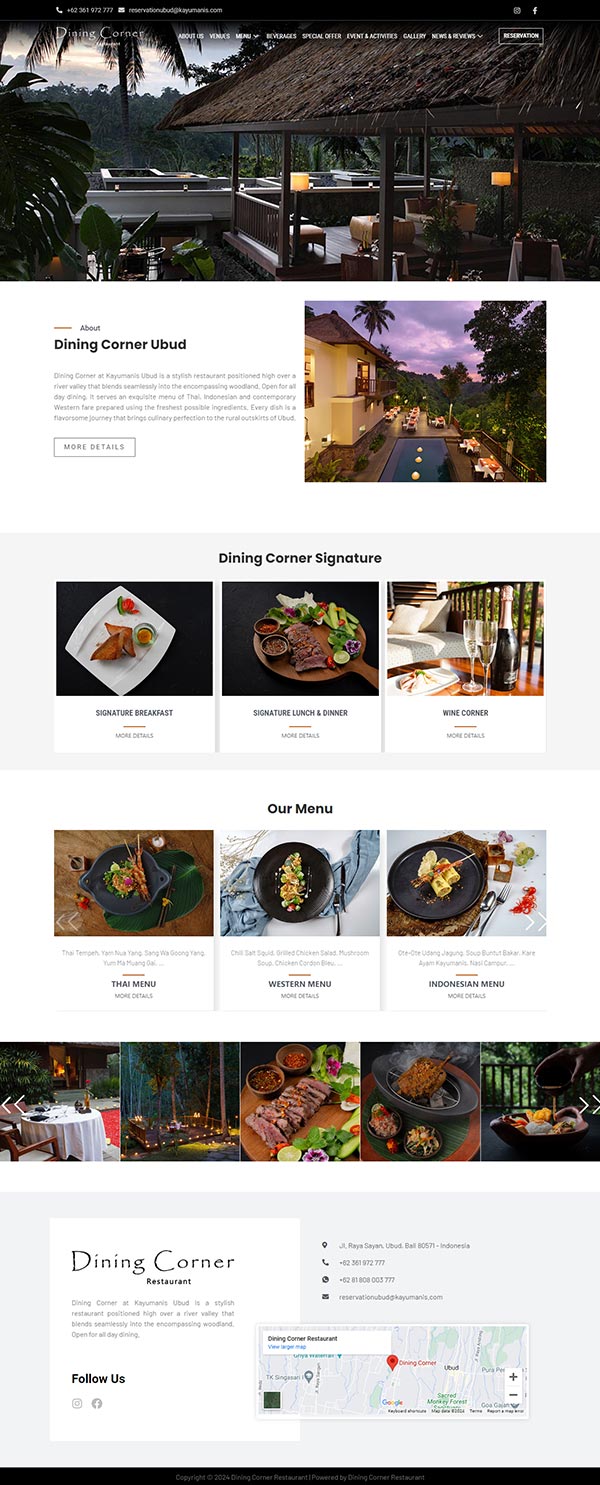Image resolution: width=600 pixels, height=1485 pixels.
Task: Open View larger map link
Action: 287,1347
